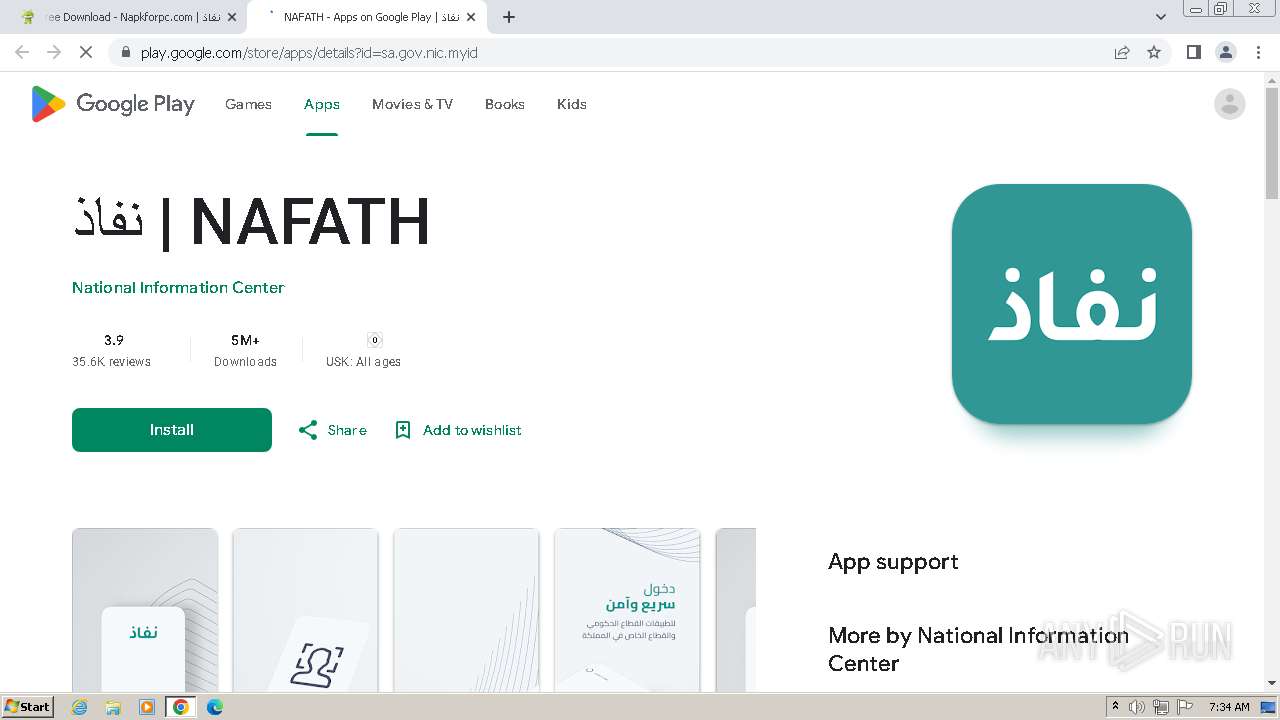Show hidden system tray icons
This screenshot has height=720, width=1280.
1115,707
